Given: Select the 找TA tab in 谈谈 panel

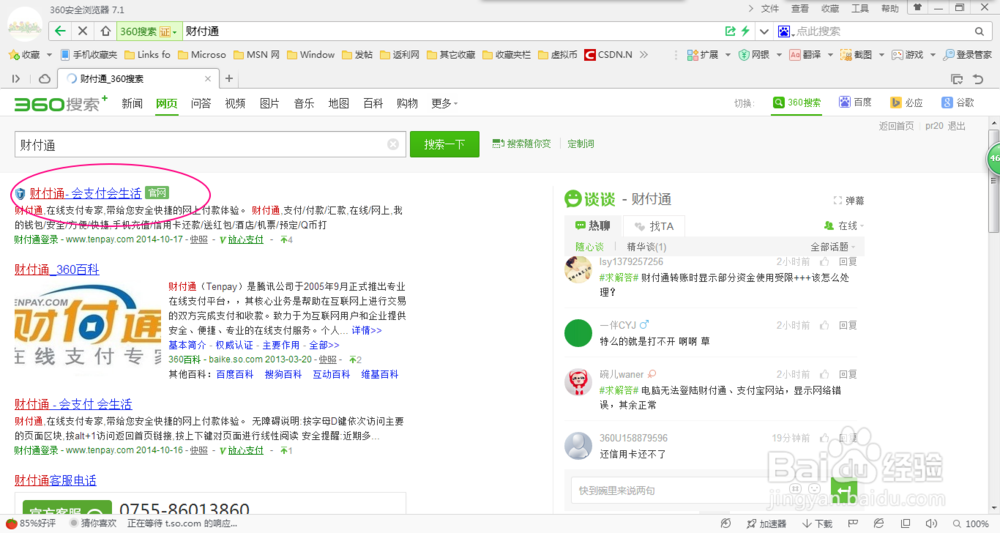Looking at the screenshot, I should [x=654, y=226].
